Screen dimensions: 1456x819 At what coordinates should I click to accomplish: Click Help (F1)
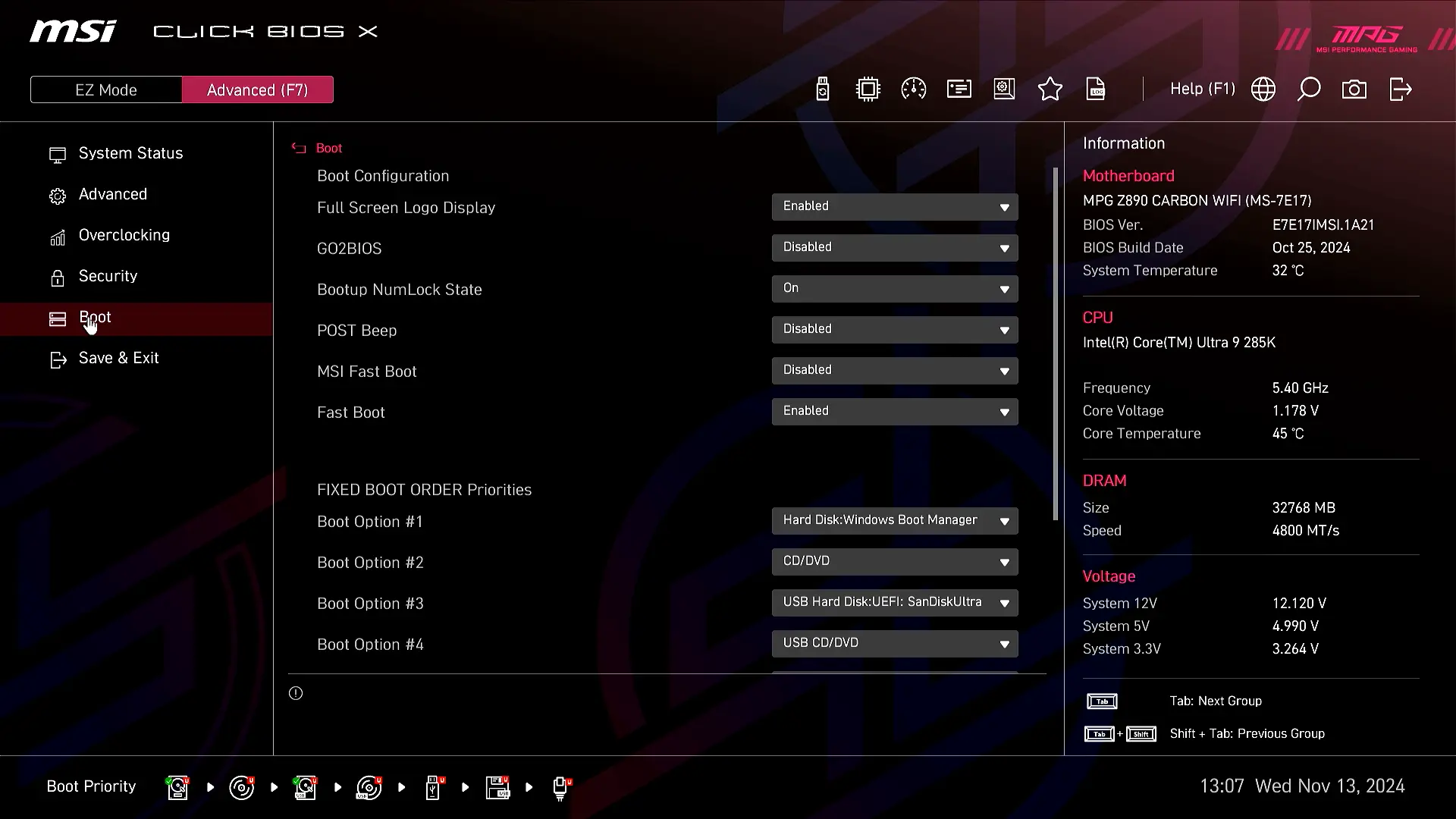click(1202, 89)
